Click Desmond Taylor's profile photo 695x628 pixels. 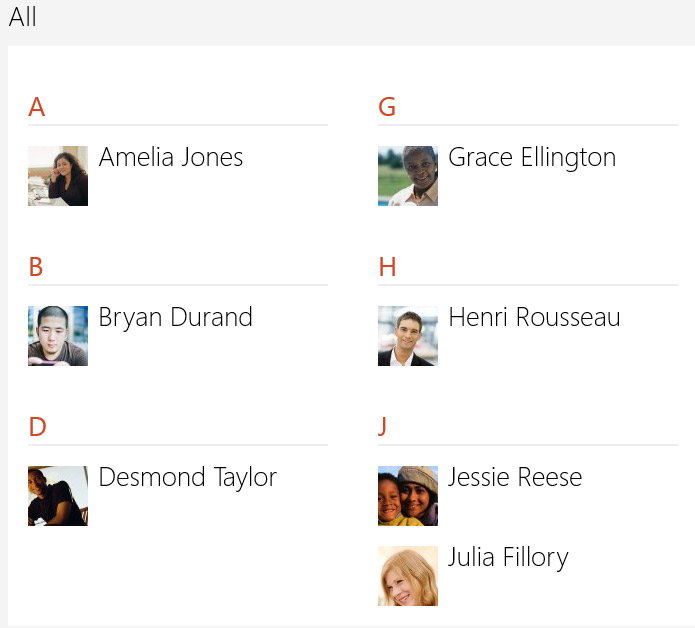pyautogui.click(x=58, y=496)
